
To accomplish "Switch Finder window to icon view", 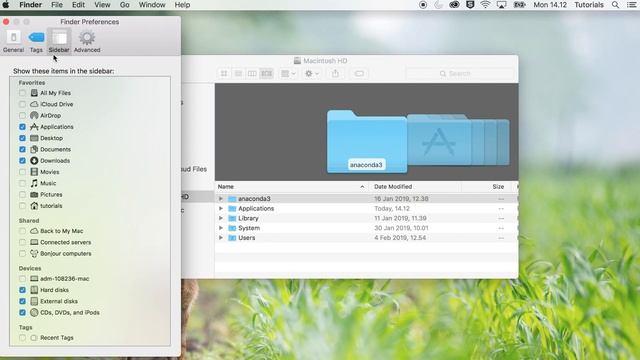I will (x=224, y=73).
